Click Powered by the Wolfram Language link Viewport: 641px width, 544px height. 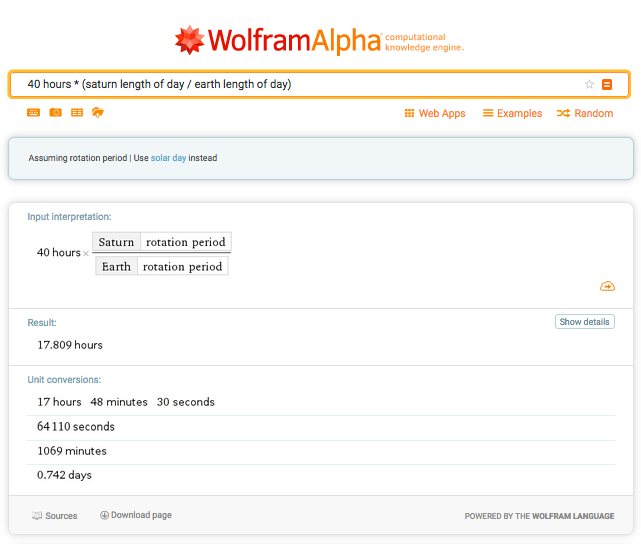coord(539,516)
